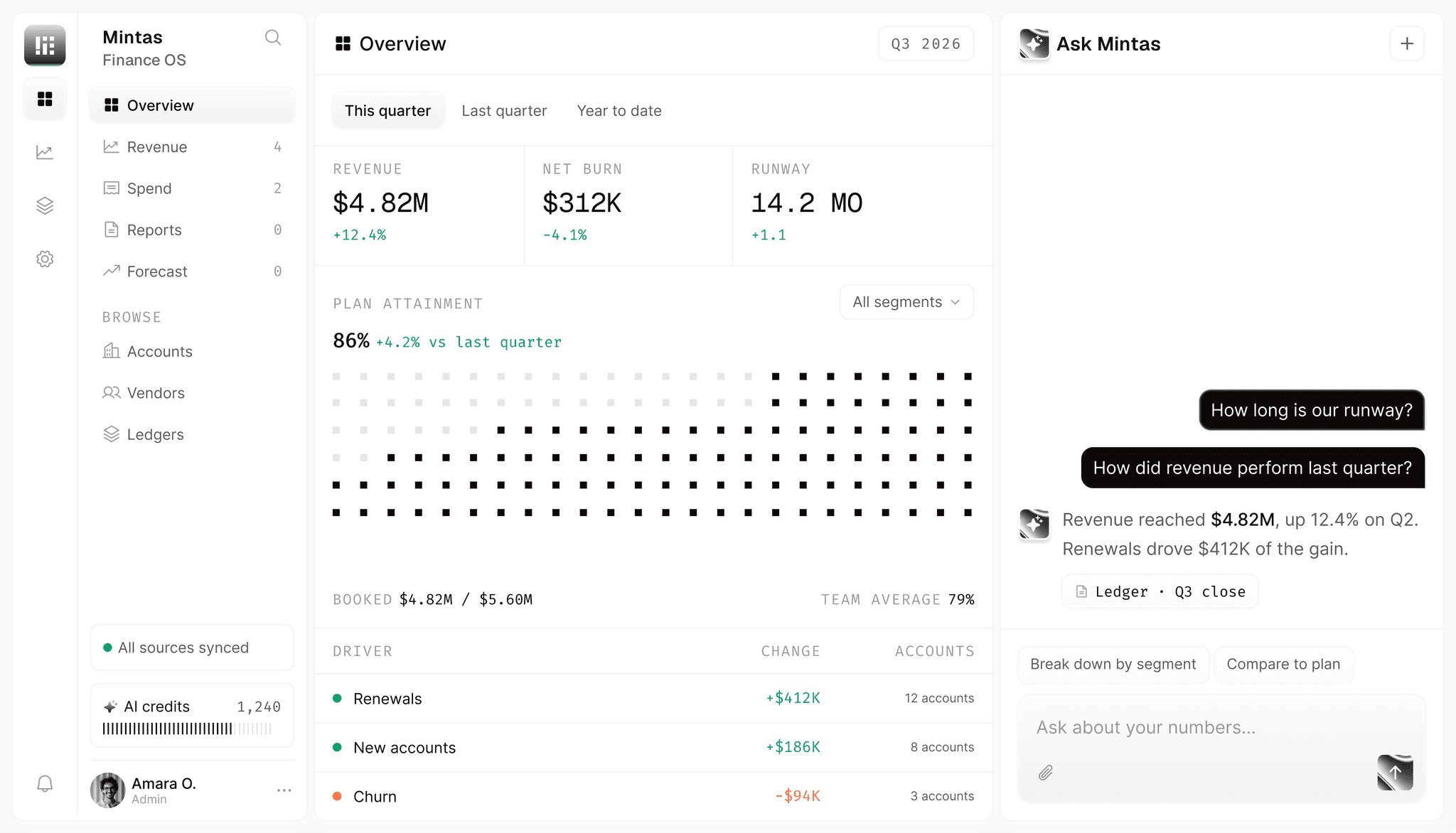The image size is (1456, 833).
Task: Click the Overview header grid icon
Action: point(343,44)
